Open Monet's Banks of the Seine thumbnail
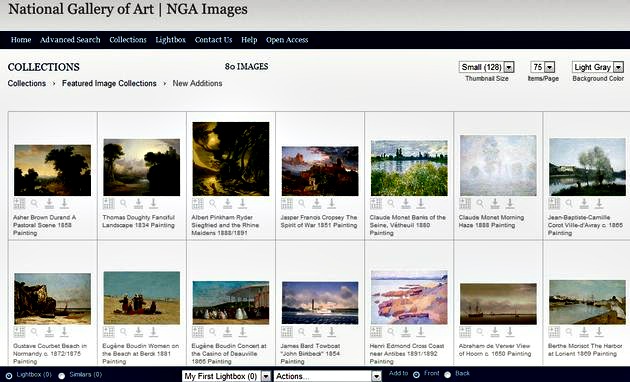The width and height of the screenshot is (630, 382). click(x=409, y=168)
